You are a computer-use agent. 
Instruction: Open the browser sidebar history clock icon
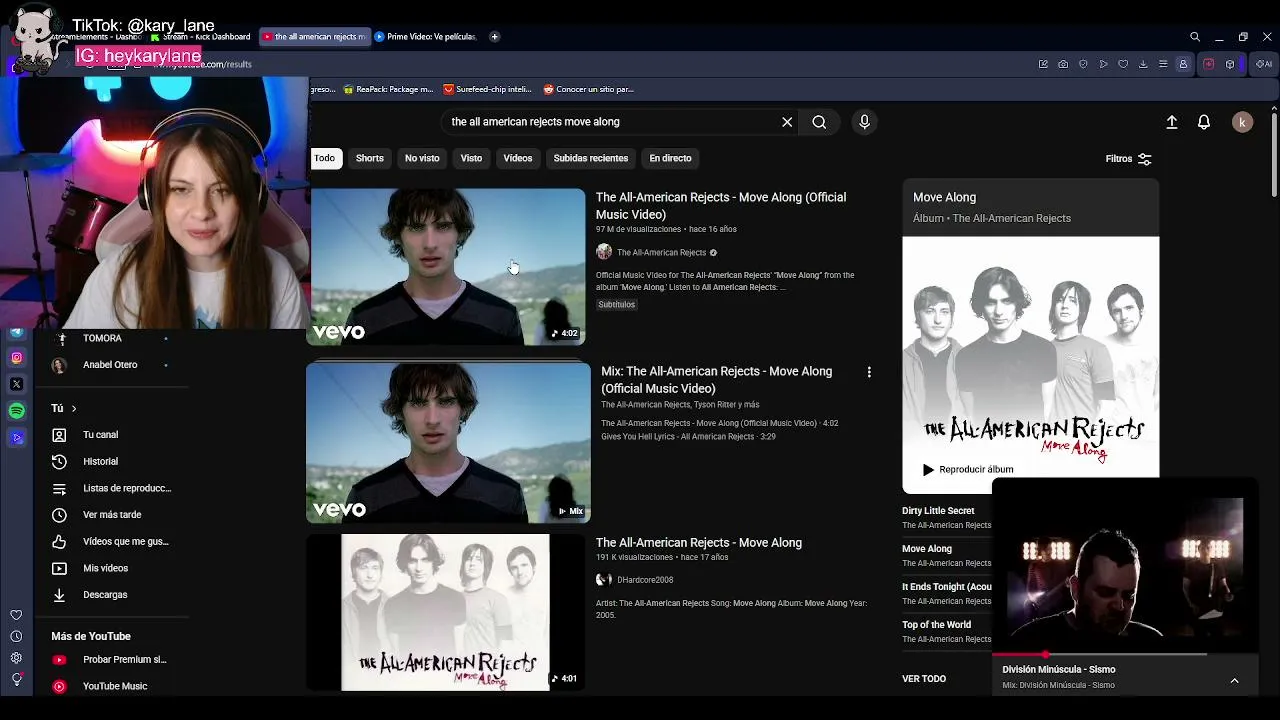pos(16,637)
